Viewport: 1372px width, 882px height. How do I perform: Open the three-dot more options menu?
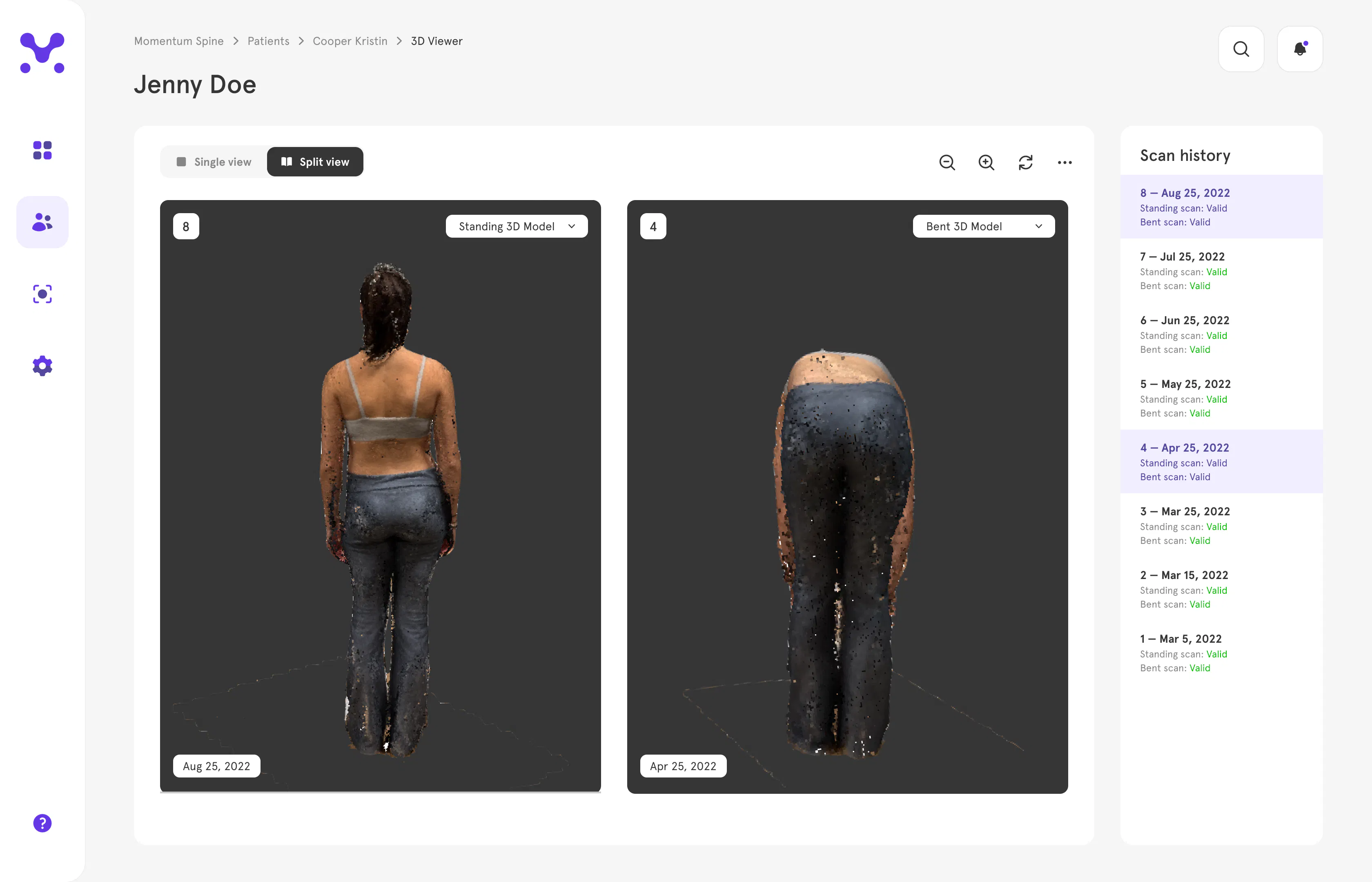pyautogui.click(x=1065, y=163)
